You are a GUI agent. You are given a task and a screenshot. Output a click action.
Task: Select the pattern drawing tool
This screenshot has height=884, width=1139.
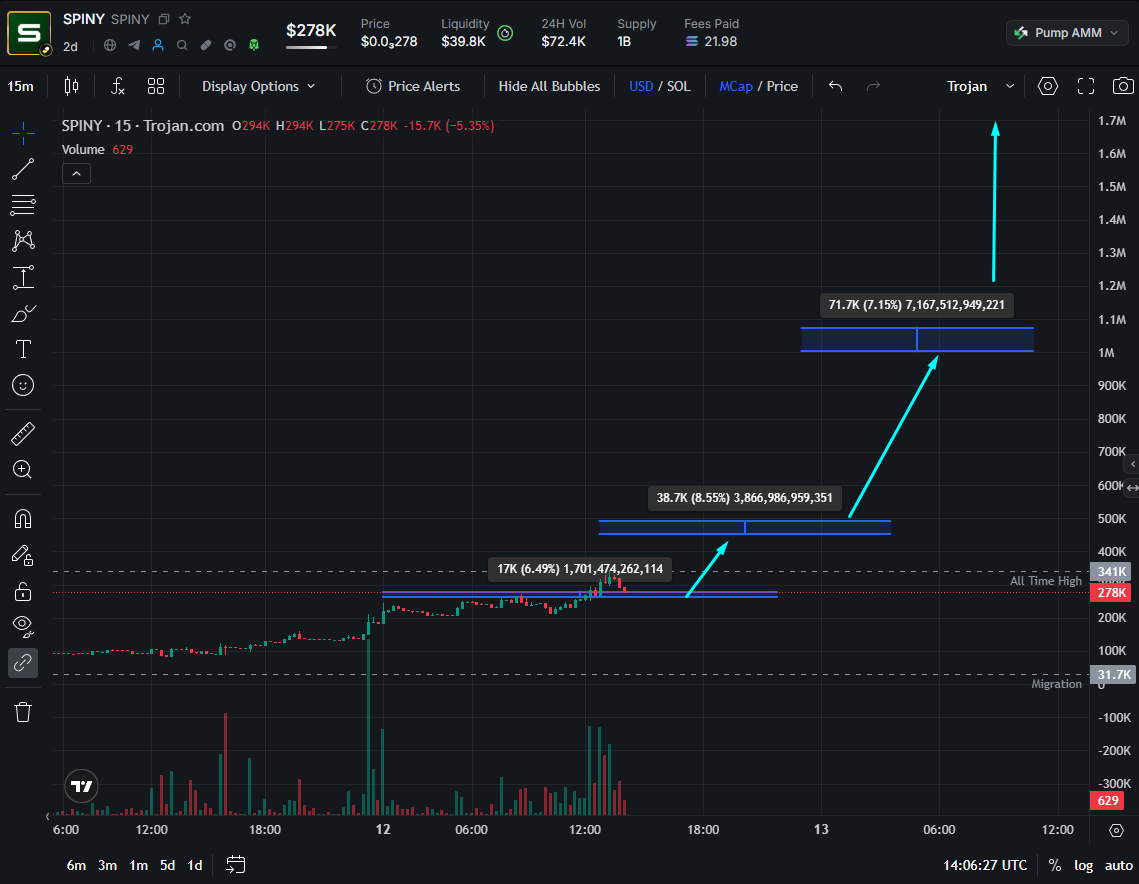pos(23,240)
